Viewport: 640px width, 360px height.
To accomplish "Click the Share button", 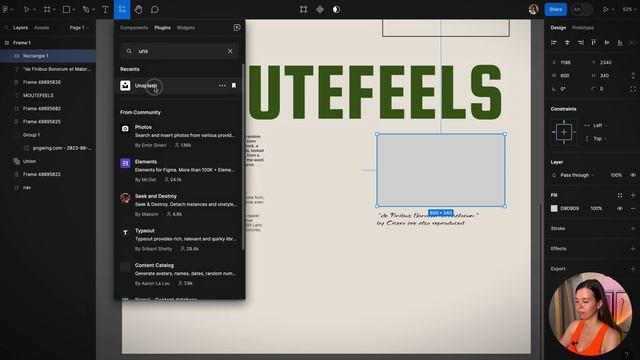I will tap(556, 9).
